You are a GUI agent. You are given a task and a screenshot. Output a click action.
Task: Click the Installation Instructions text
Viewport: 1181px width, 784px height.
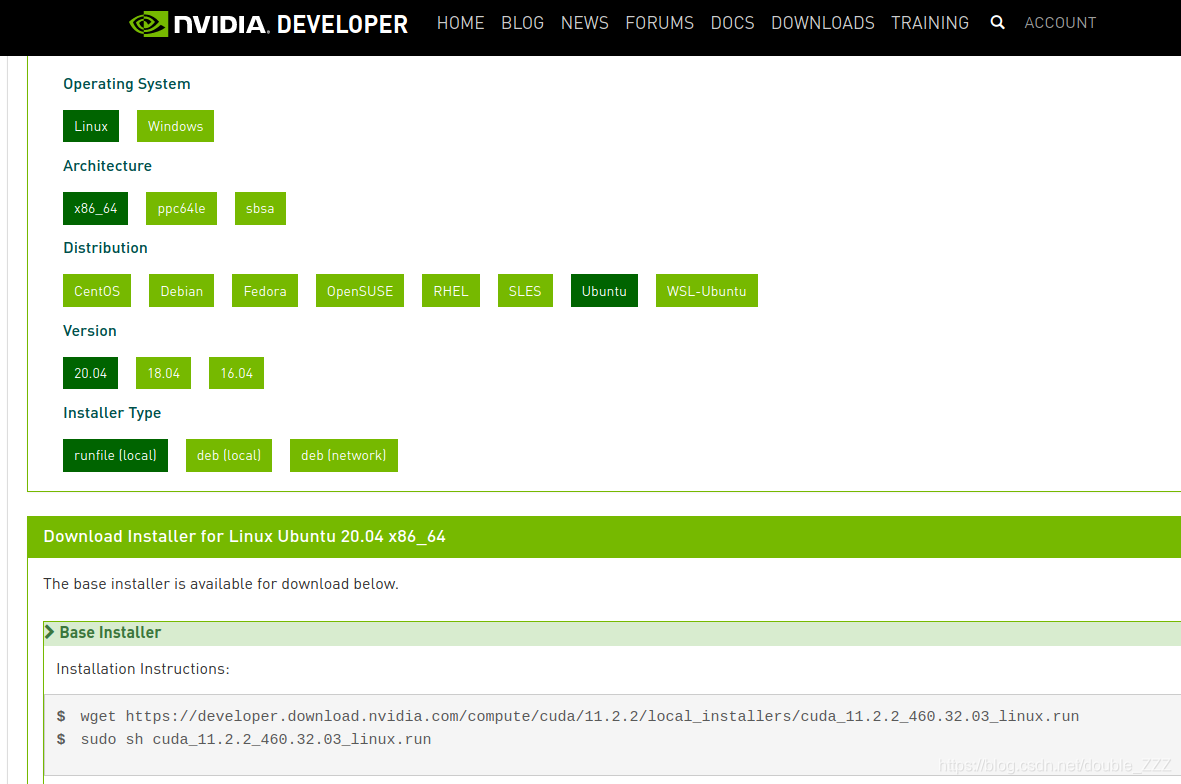[143, 669]
